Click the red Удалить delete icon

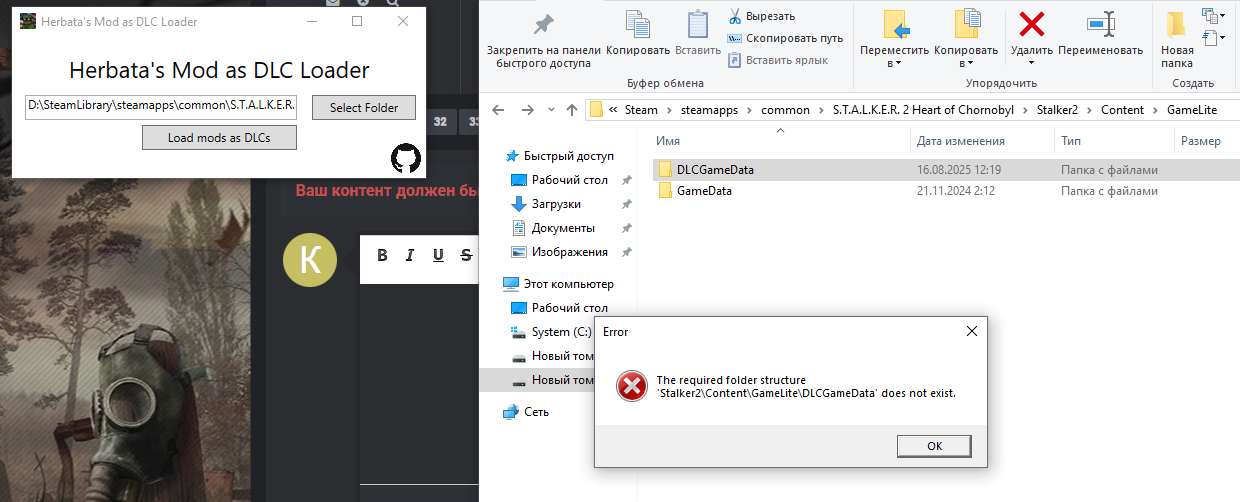(1031, 25)
